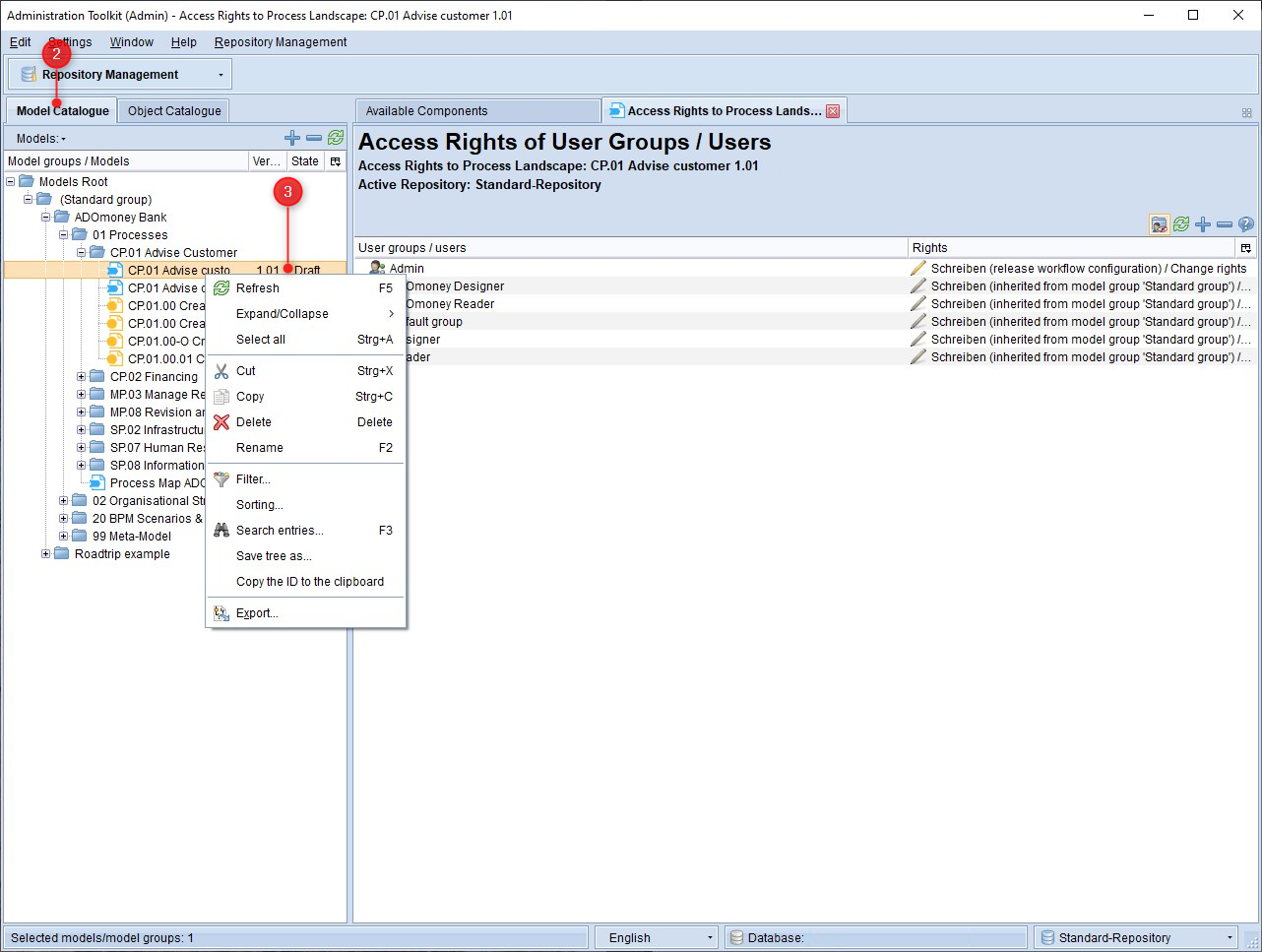Screen dimensions: 1262x952
Task: Switch to the Model Catalogue tab
Action: point(63,111)
